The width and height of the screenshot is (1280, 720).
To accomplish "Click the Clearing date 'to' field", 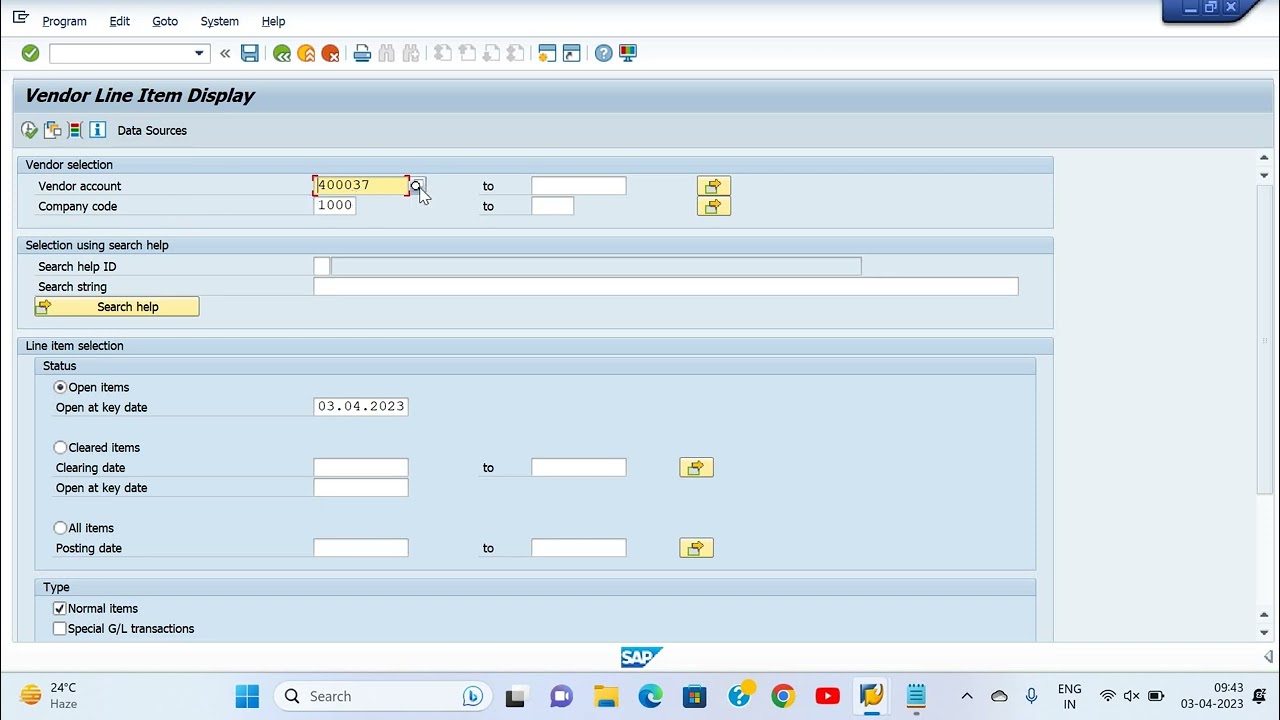I will pos(579,467).
